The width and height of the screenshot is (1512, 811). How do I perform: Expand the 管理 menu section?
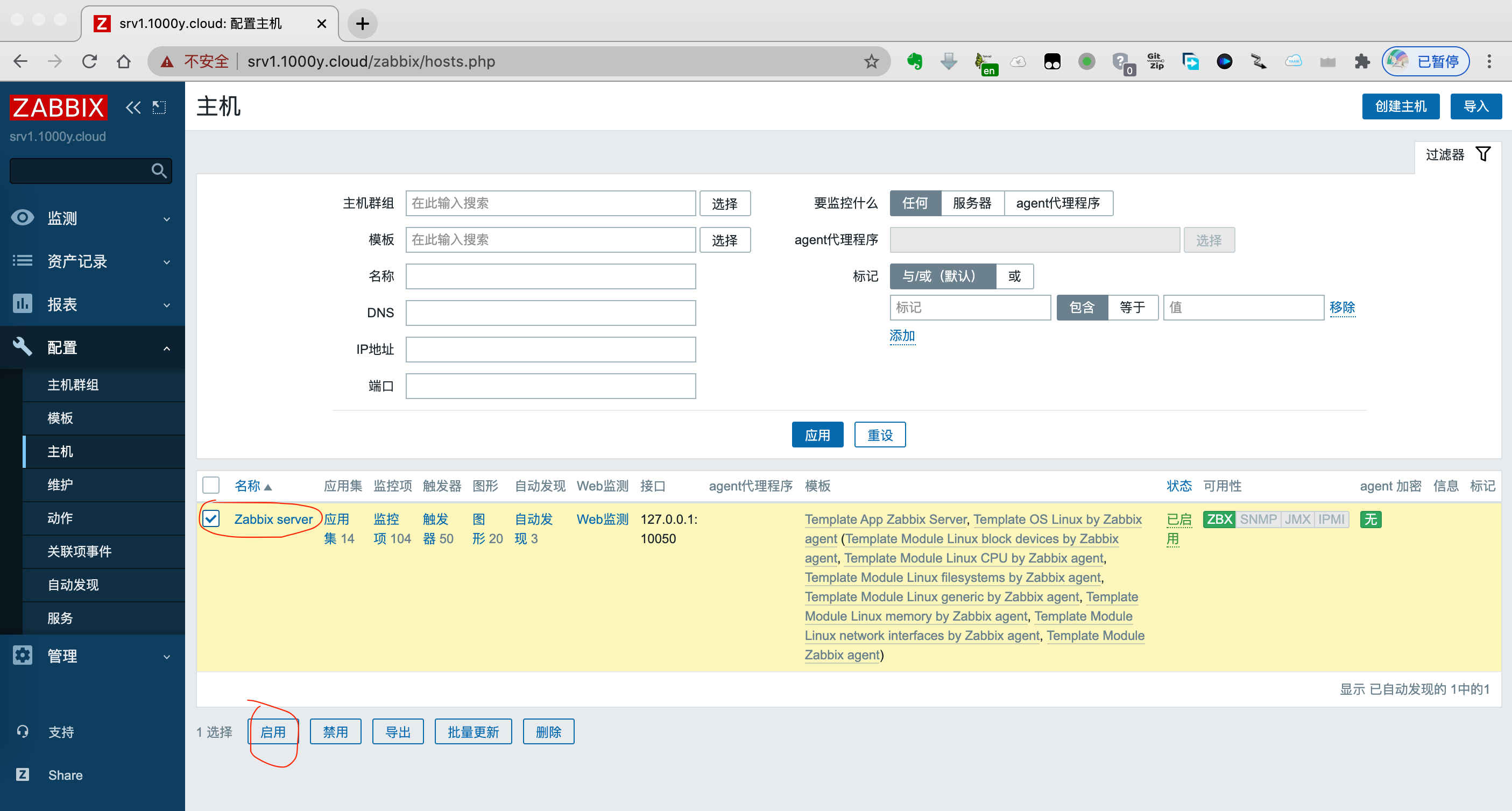coord(92,656)
